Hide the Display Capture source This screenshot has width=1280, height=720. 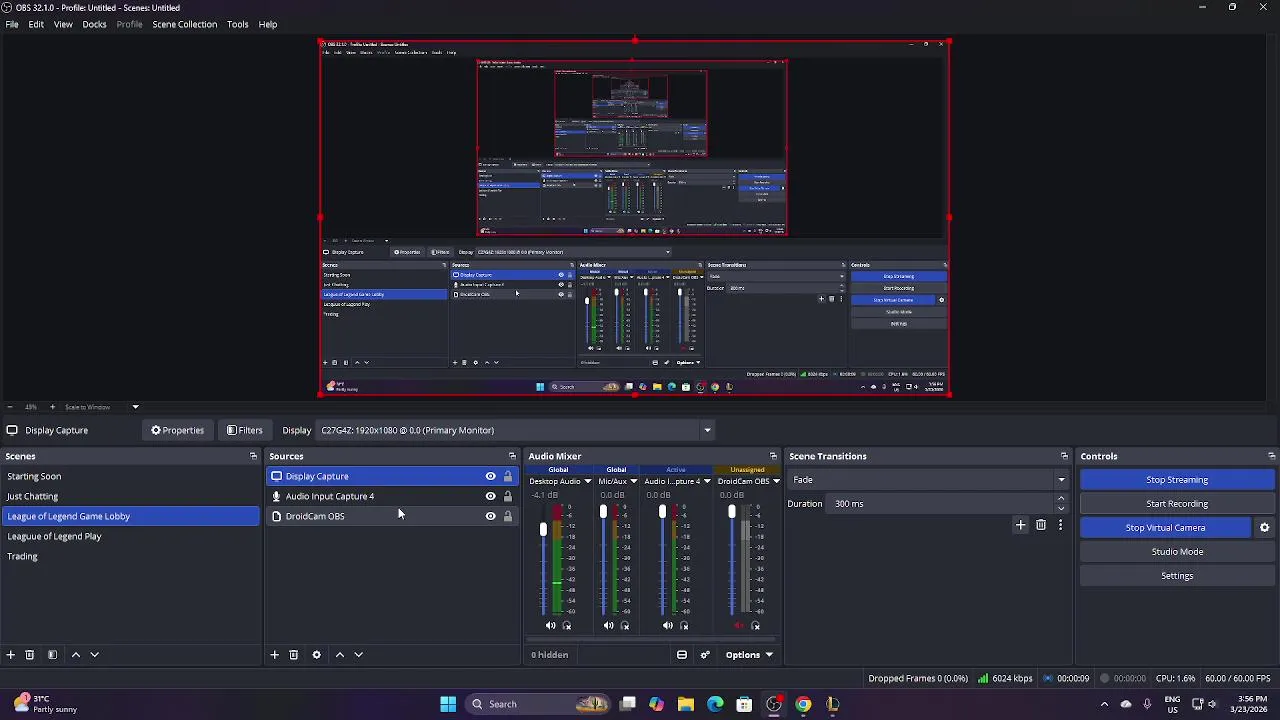click(x=490, y=476)
